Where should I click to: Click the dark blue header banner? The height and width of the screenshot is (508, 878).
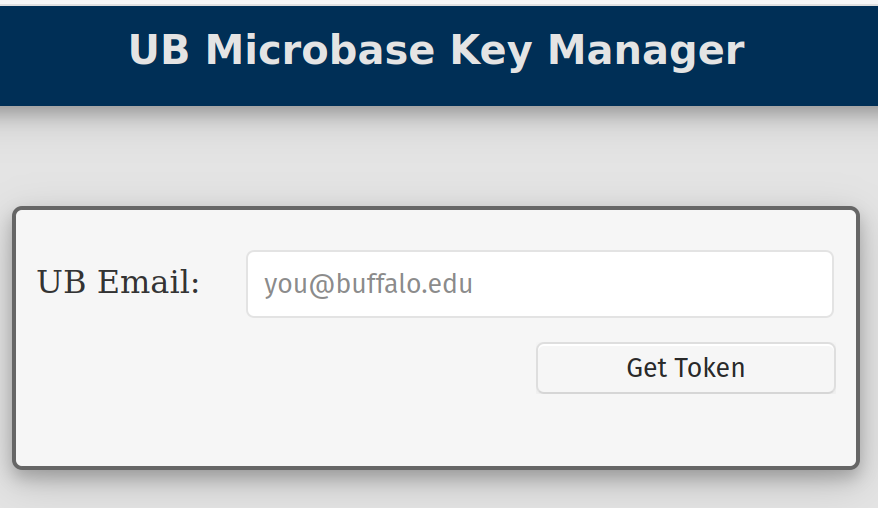pyautogui.click(x=60, y=60)
